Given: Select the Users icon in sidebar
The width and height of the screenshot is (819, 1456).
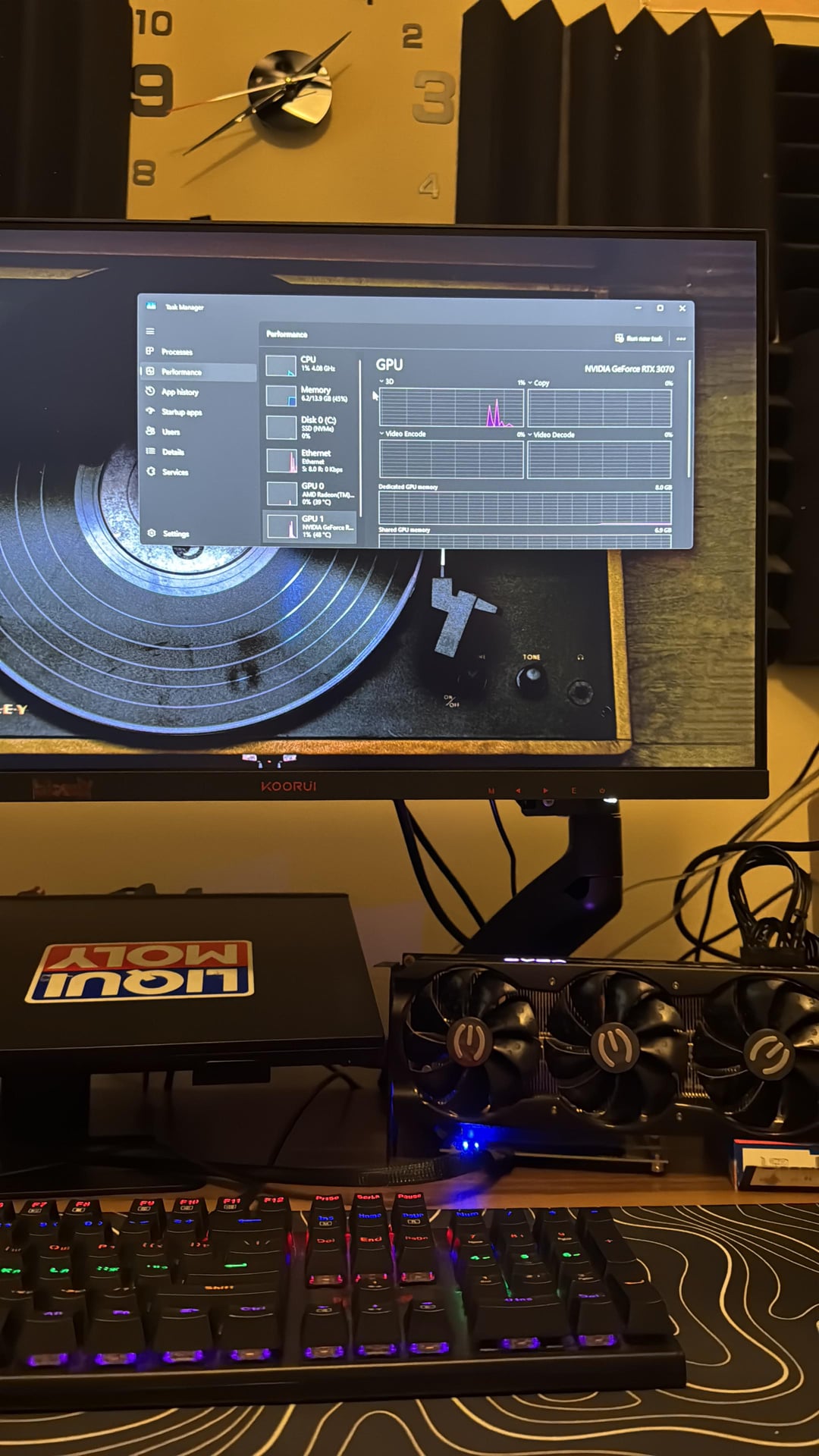Looking at the screenshot, I should (150, 431).
